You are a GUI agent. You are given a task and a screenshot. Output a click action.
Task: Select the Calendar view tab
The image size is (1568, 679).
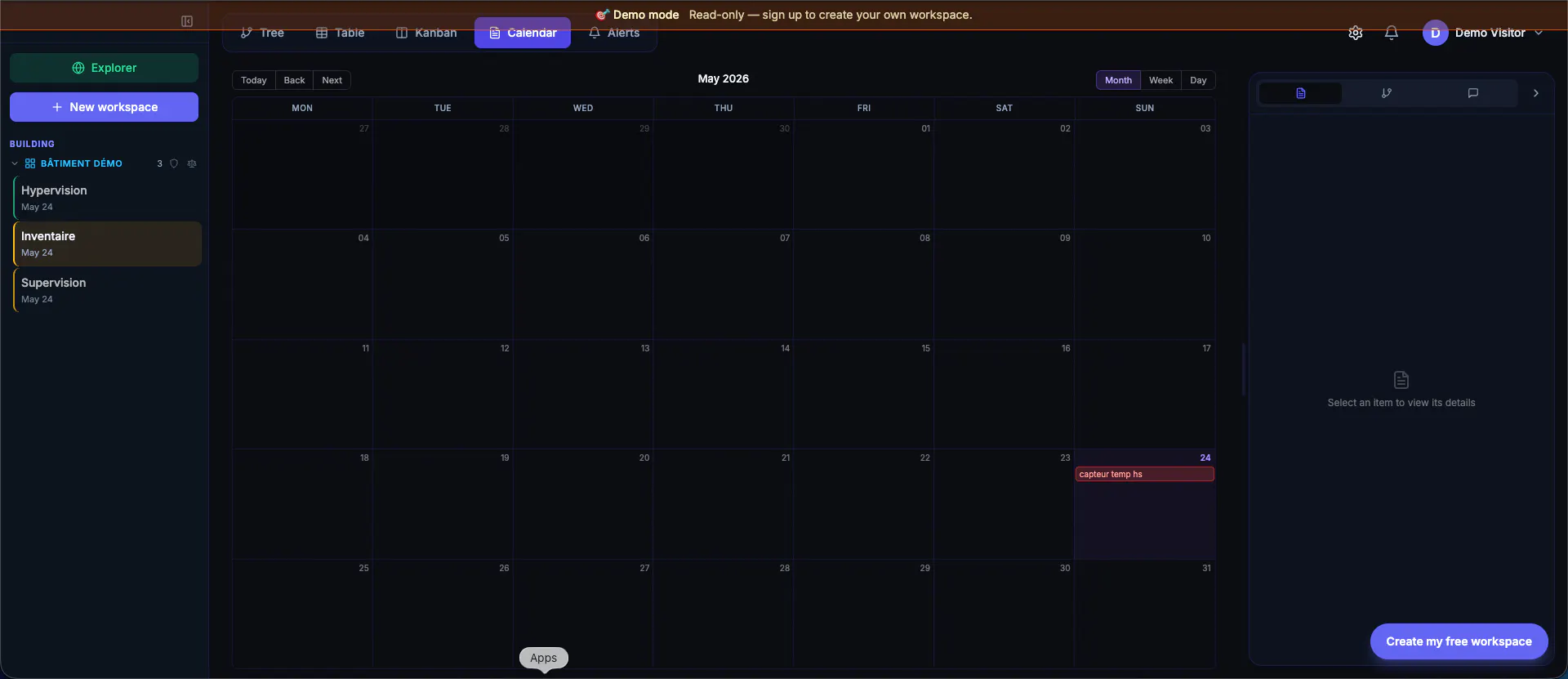523,33
